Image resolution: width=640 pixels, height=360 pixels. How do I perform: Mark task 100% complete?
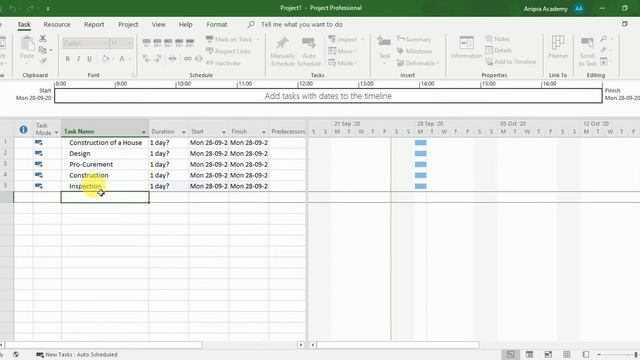[190, 43]
